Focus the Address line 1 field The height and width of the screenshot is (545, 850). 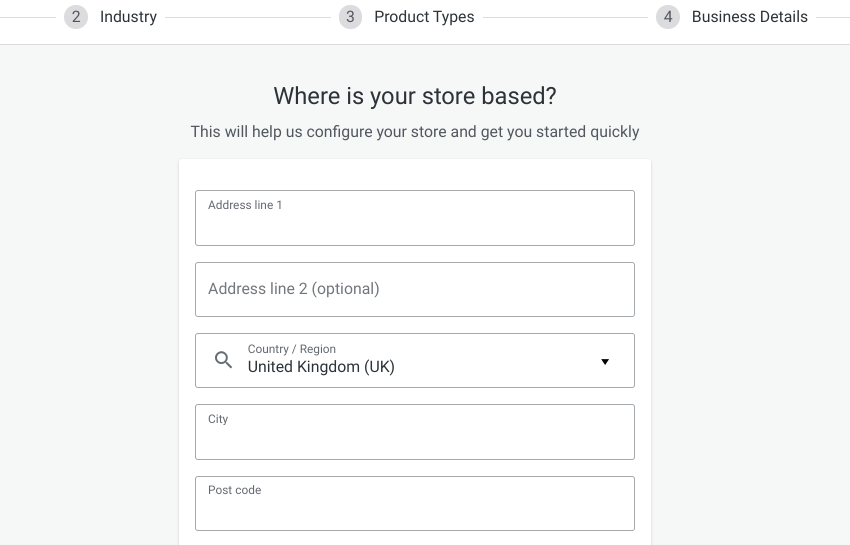[415, 218]
